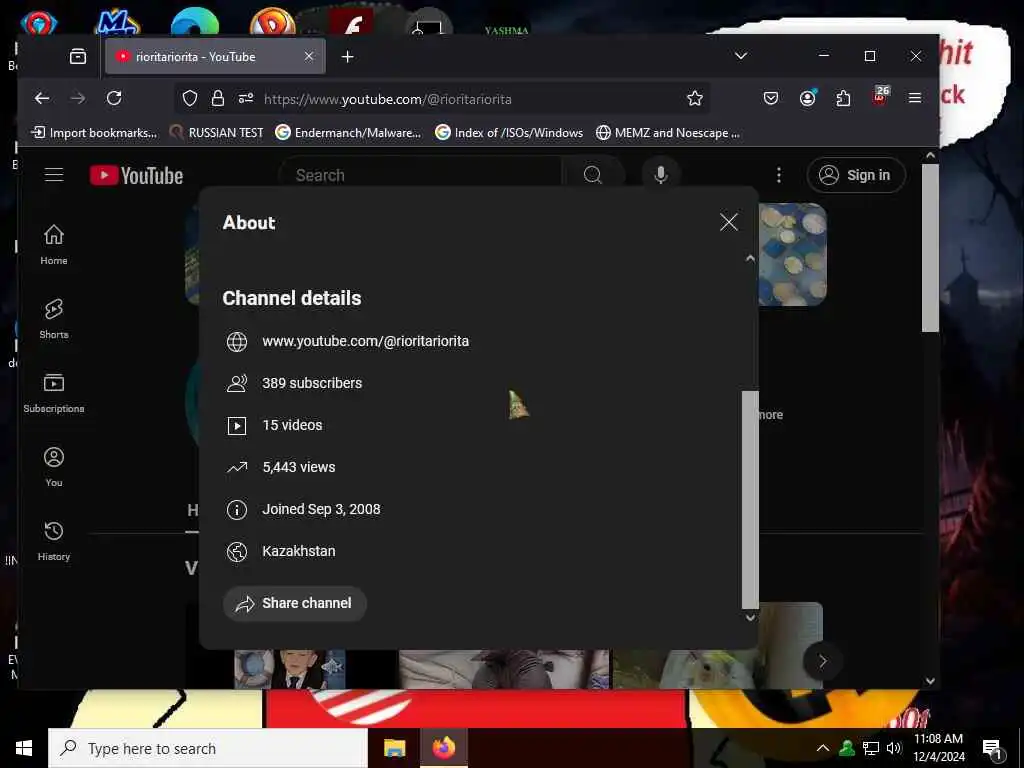The height and width of the screenshot is (768, 1024).
Task: Click 5,443 views text
Action: pos(298,467)
